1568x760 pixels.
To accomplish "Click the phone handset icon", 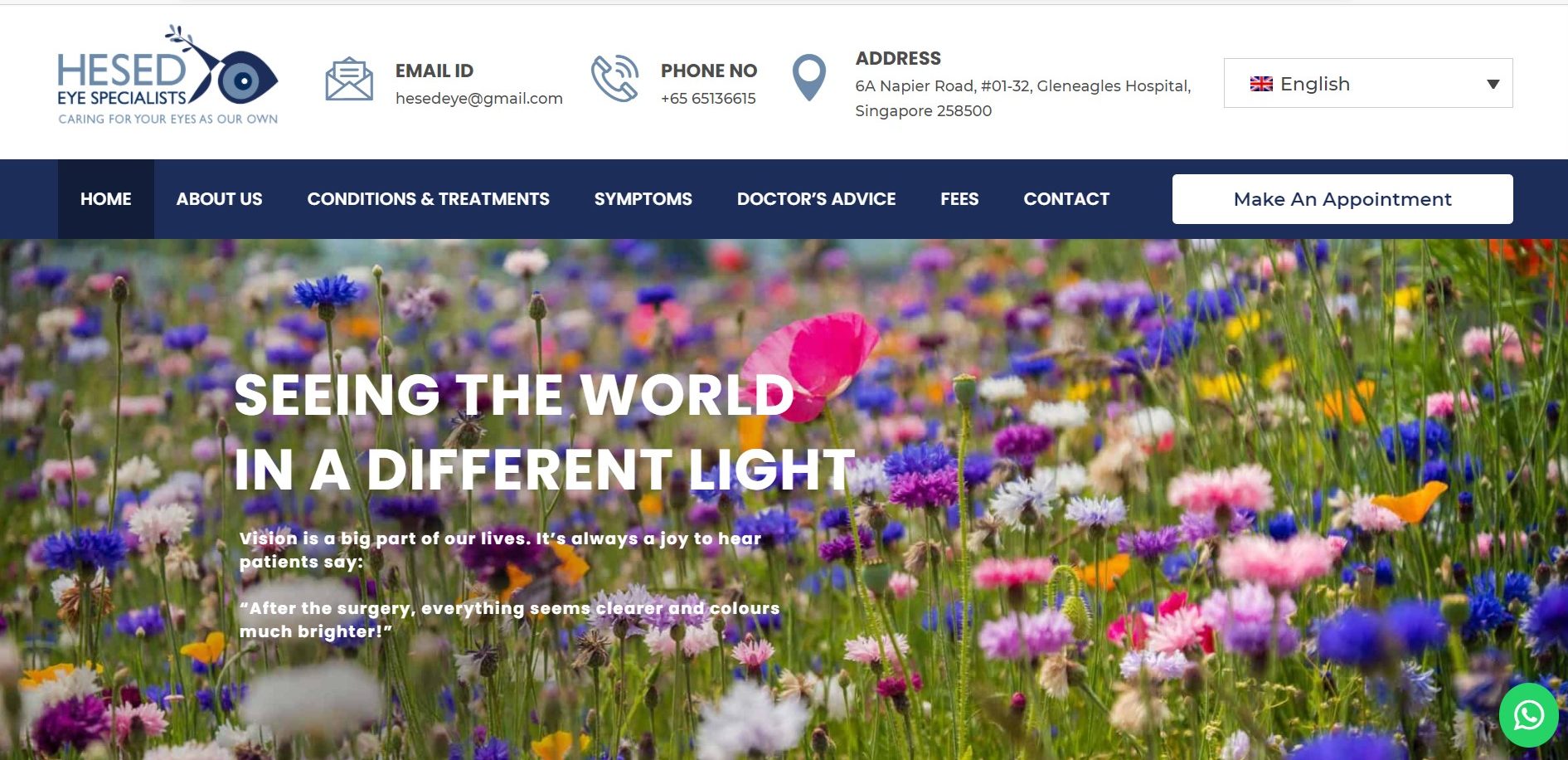I will click(614, 79).
